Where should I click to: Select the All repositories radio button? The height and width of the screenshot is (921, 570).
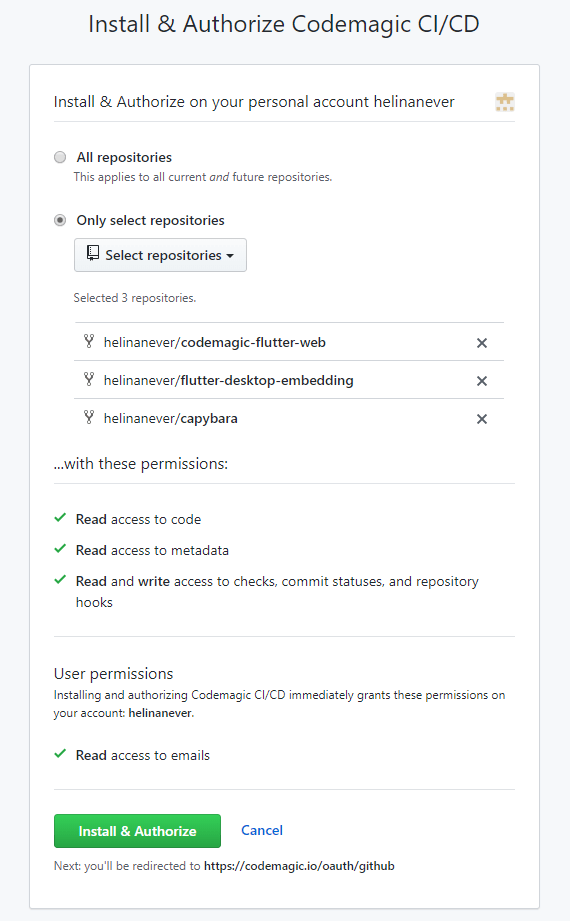click(x=60, y=157)
